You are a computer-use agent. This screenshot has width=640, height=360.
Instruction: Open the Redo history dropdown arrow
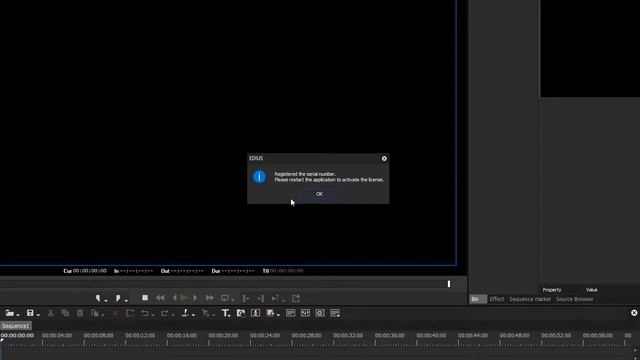click(173, 315)
